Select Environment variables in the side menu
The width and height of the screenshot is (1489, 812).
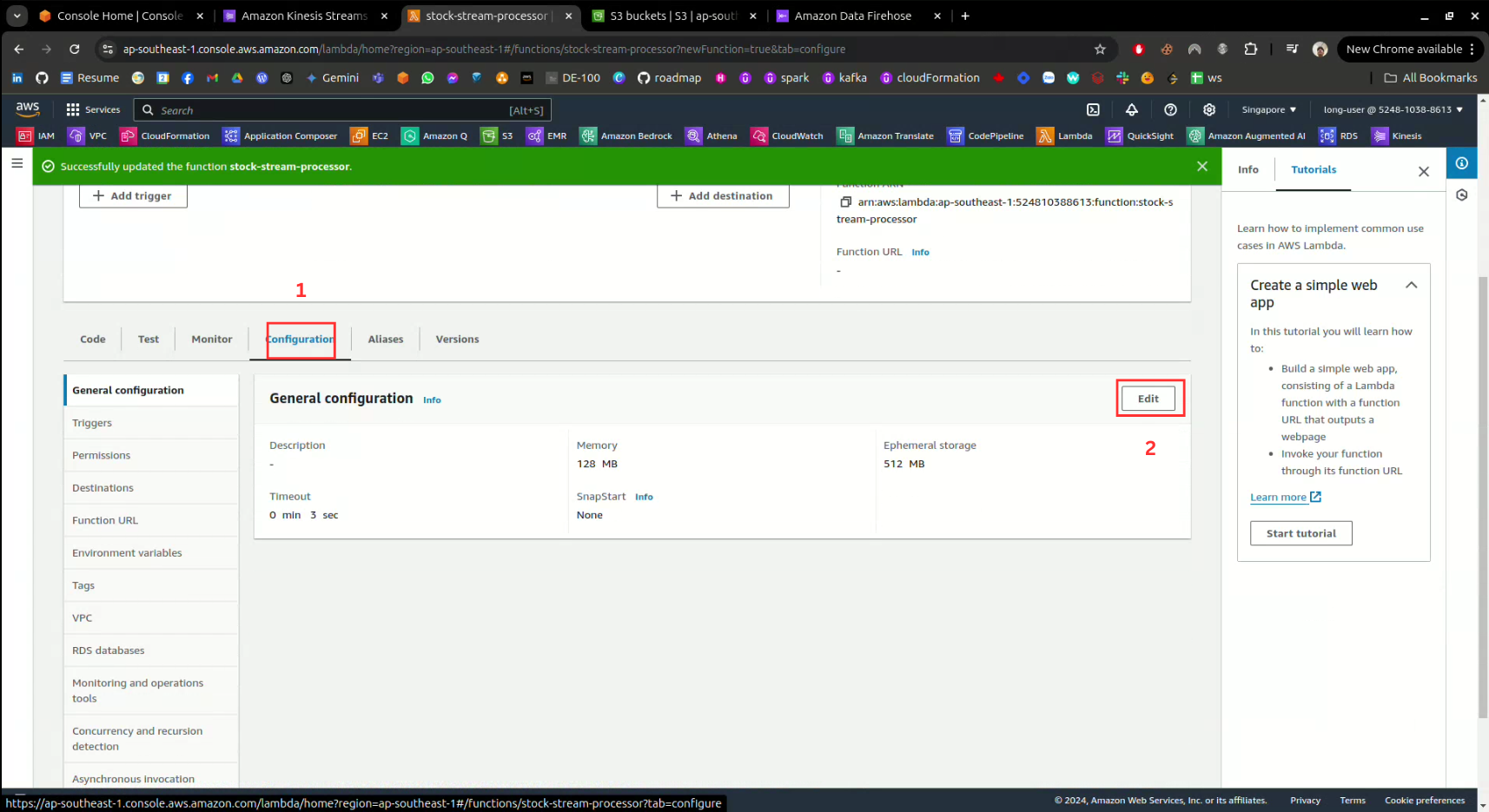click(127, 553)
